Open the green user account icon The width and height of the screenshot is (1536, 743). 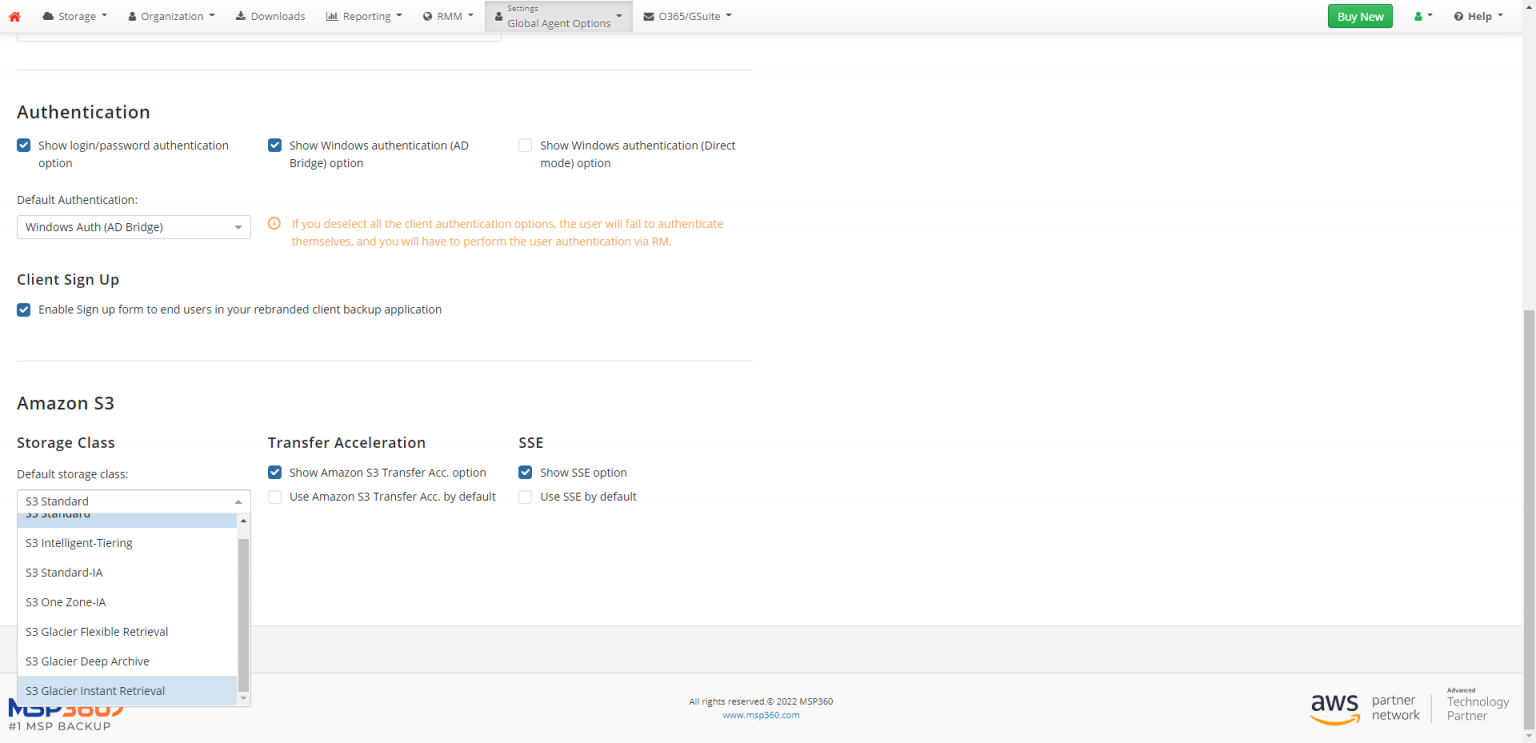(1420, 15)
